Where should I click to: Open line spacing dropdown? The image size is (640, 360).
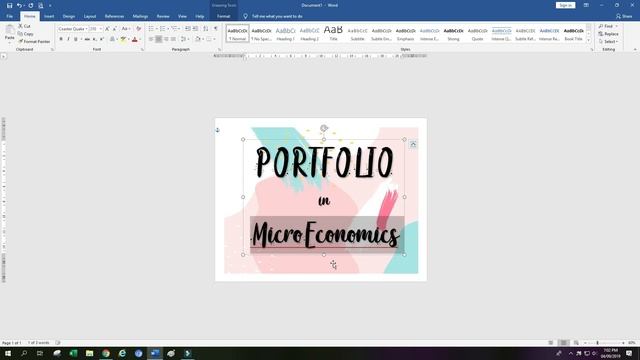(185, 39)
